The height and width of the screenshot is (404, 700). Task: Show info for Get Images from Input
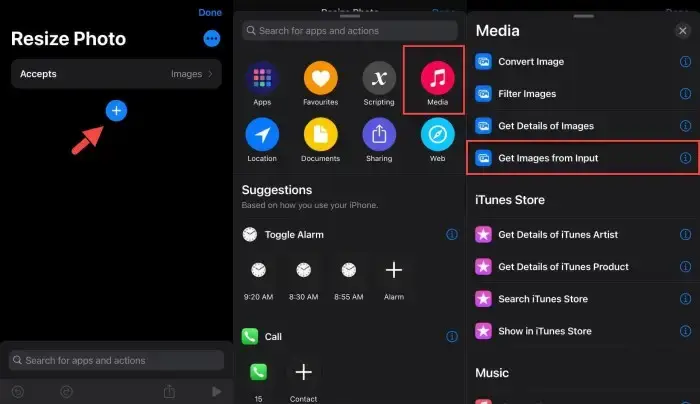point(685,158)
